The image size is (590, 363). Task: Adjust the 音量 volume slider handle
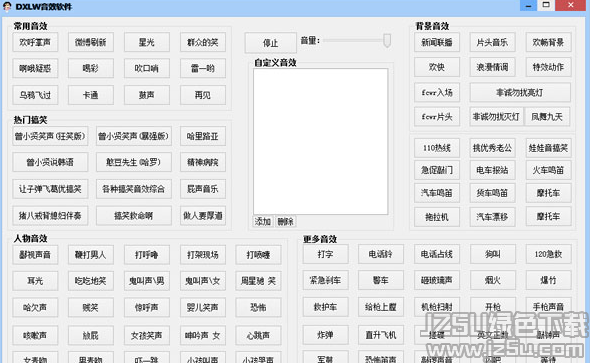point(387,40)
